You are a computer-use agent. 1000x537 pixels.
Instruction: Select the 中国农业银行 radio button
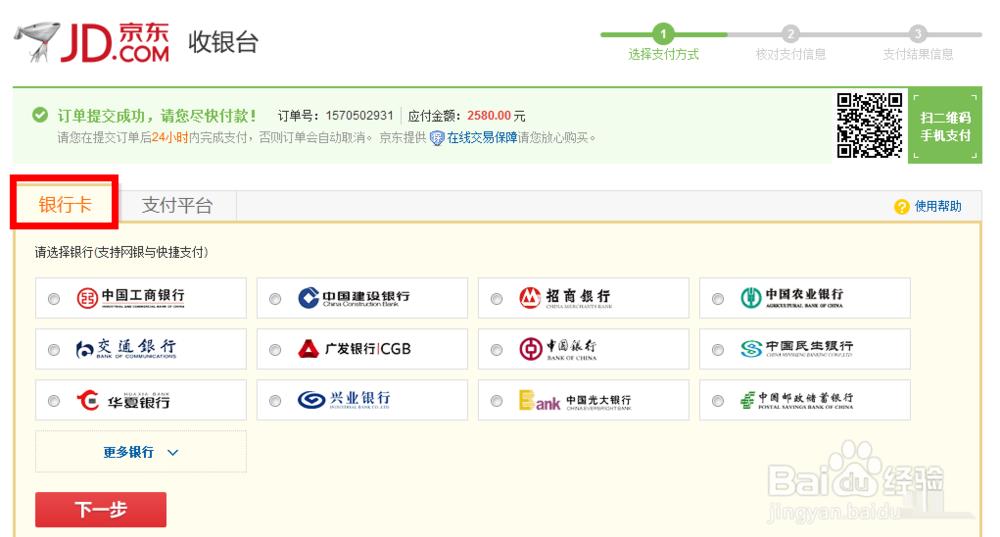[x=718, y=299]
